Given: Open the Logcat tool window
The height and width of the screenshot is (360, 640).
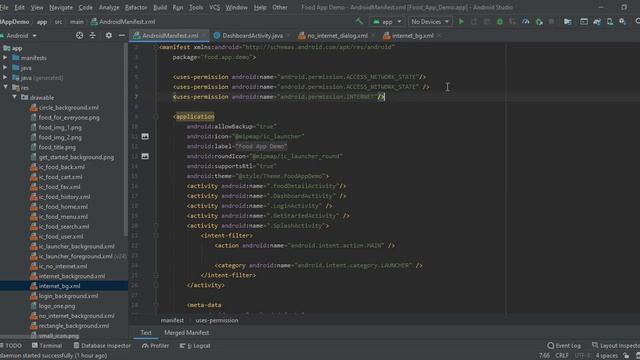Looking at the screenshot, I should tap(195, 346).
